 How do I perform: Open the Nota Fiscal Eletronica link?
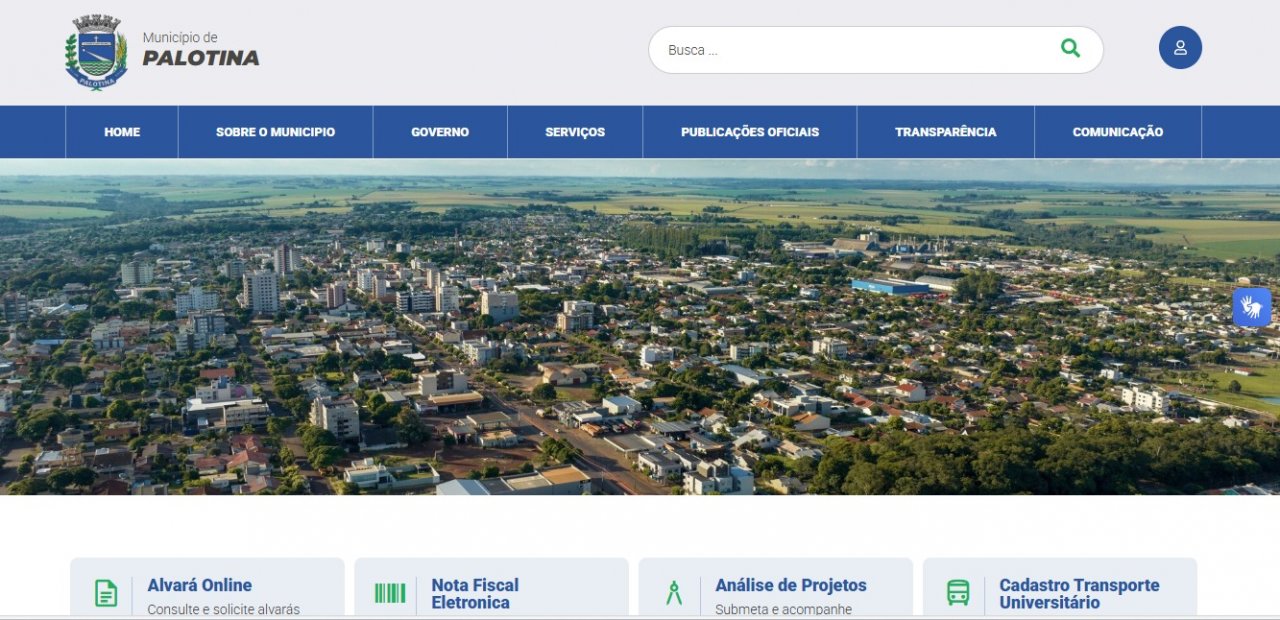(475, 593)
